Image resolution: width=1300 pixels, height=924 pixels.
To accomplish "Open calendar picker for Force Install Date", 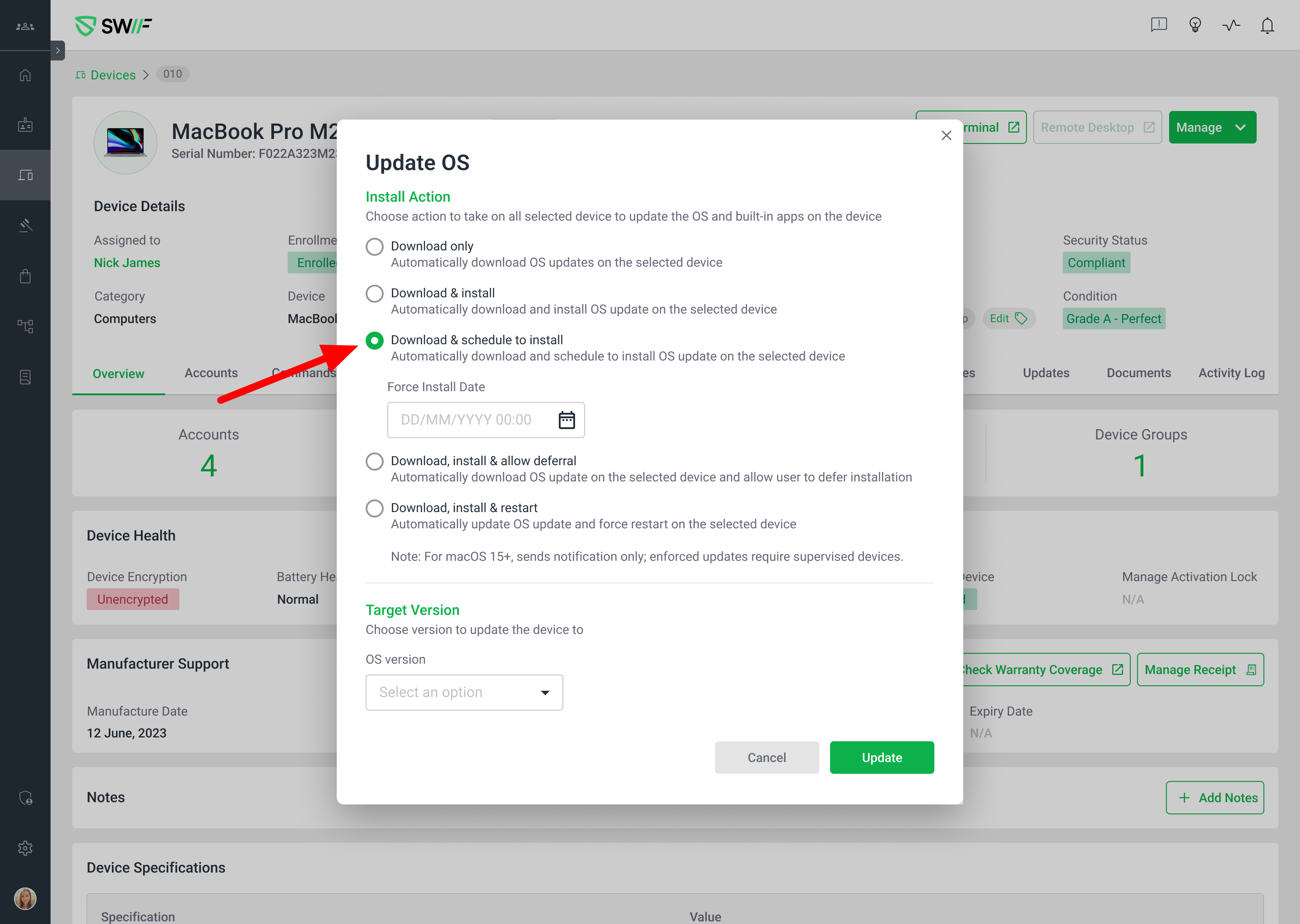I will (x=566, y=420).
